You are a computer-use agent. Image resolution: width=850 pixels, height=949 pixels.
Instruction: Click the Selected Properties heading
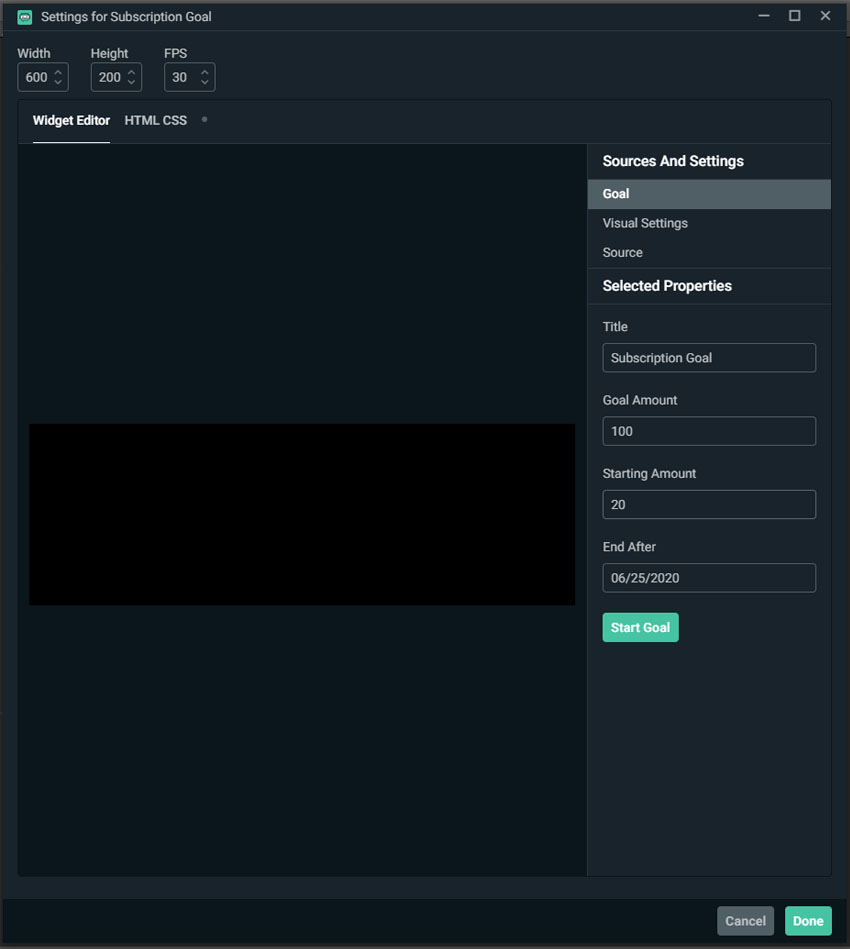pos(667,286)
